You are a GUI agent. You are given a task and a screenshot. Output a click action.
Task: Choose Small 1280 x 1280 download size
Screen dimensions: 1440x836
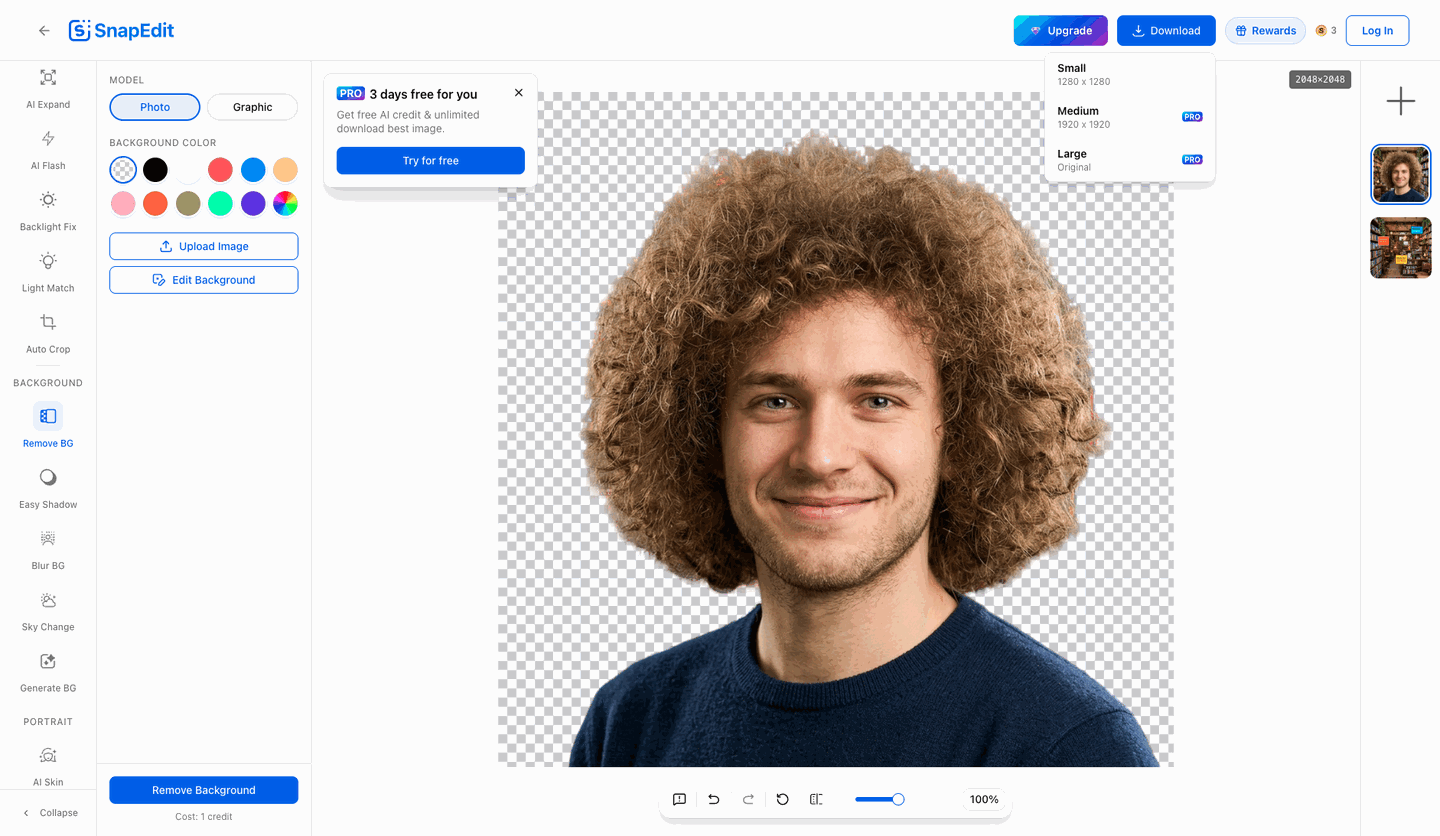click(1130, 75)
